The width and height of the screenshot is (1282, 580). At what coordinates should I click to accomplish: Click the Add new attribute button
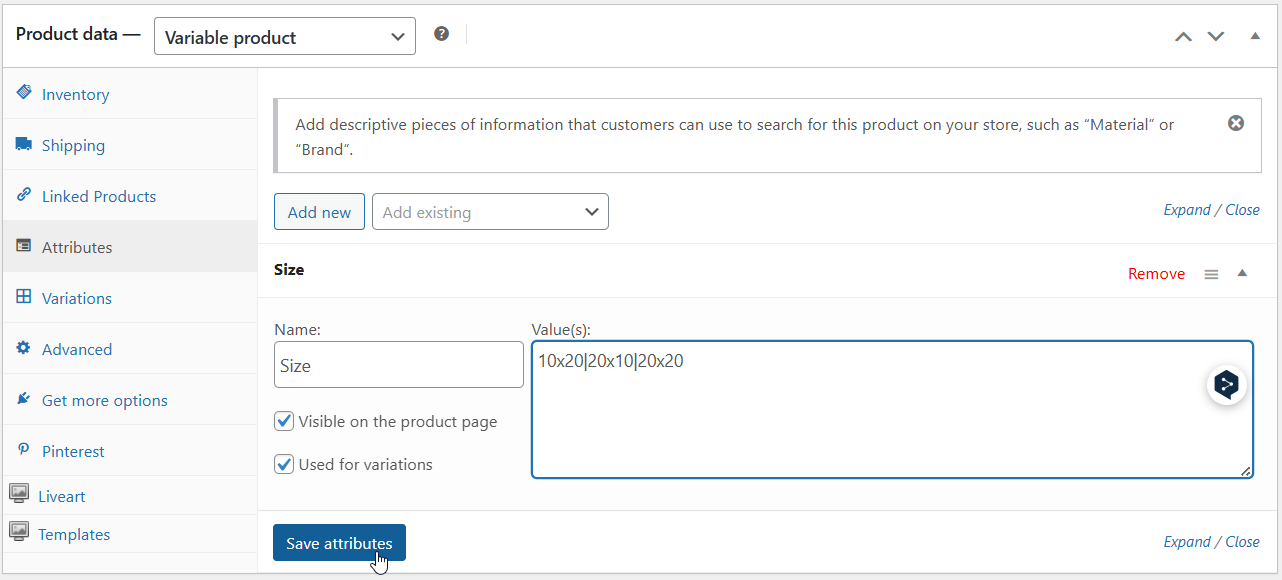click(x=319, y=212)
